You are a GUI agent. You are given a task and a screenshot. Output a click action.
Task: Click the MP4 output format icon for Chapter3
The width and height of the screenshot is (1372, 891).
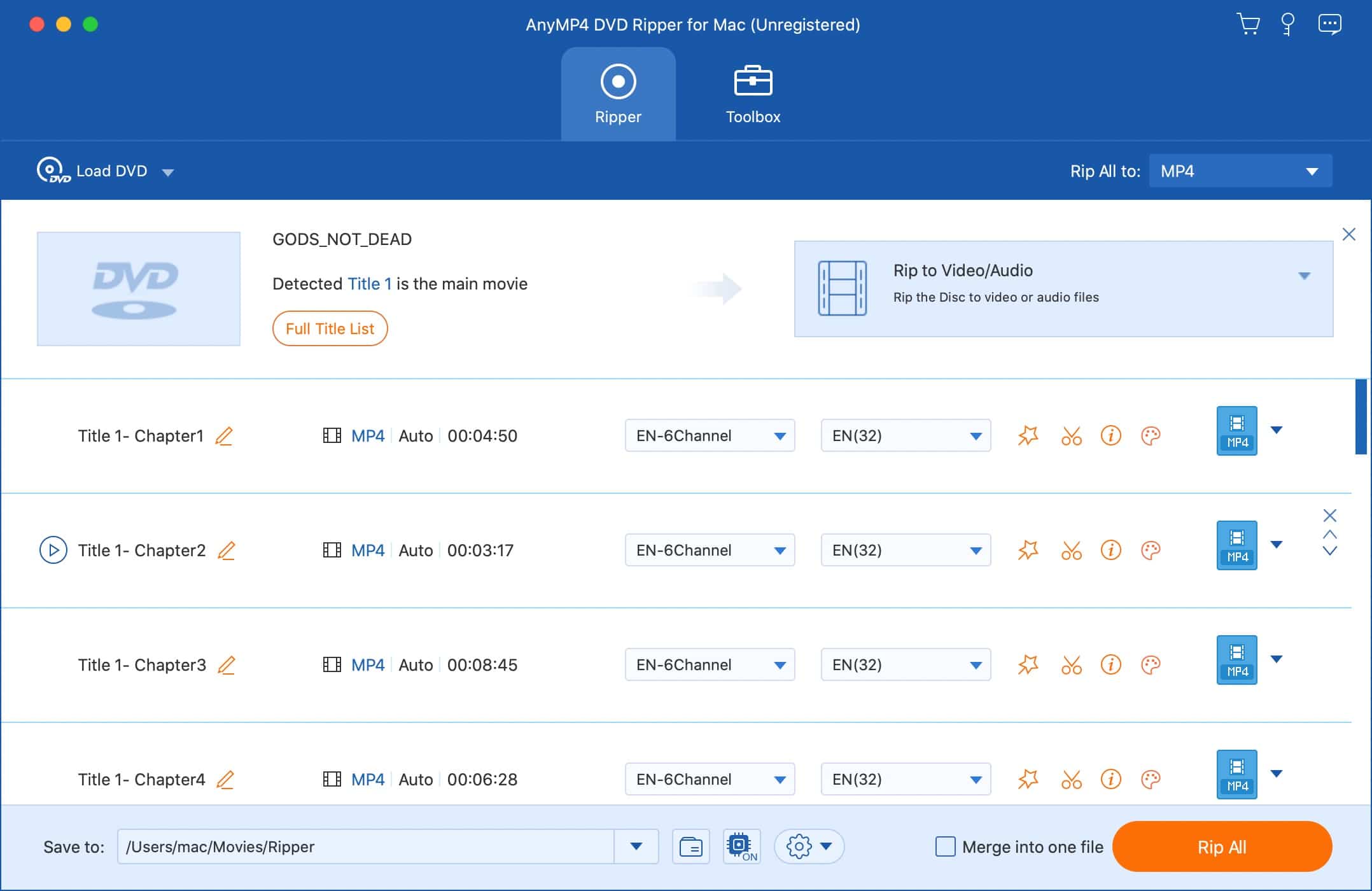(x=1236, y=660)
